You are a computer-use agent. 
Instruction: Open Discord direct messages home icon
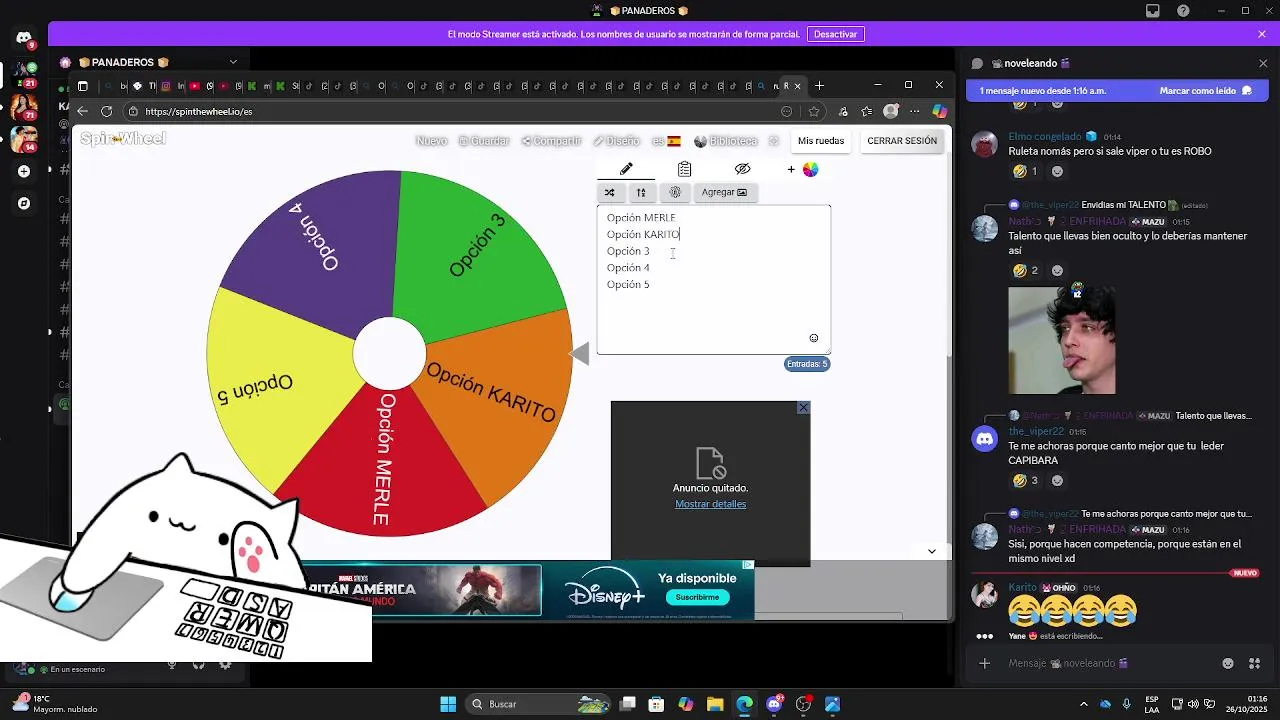coord(24,38)
